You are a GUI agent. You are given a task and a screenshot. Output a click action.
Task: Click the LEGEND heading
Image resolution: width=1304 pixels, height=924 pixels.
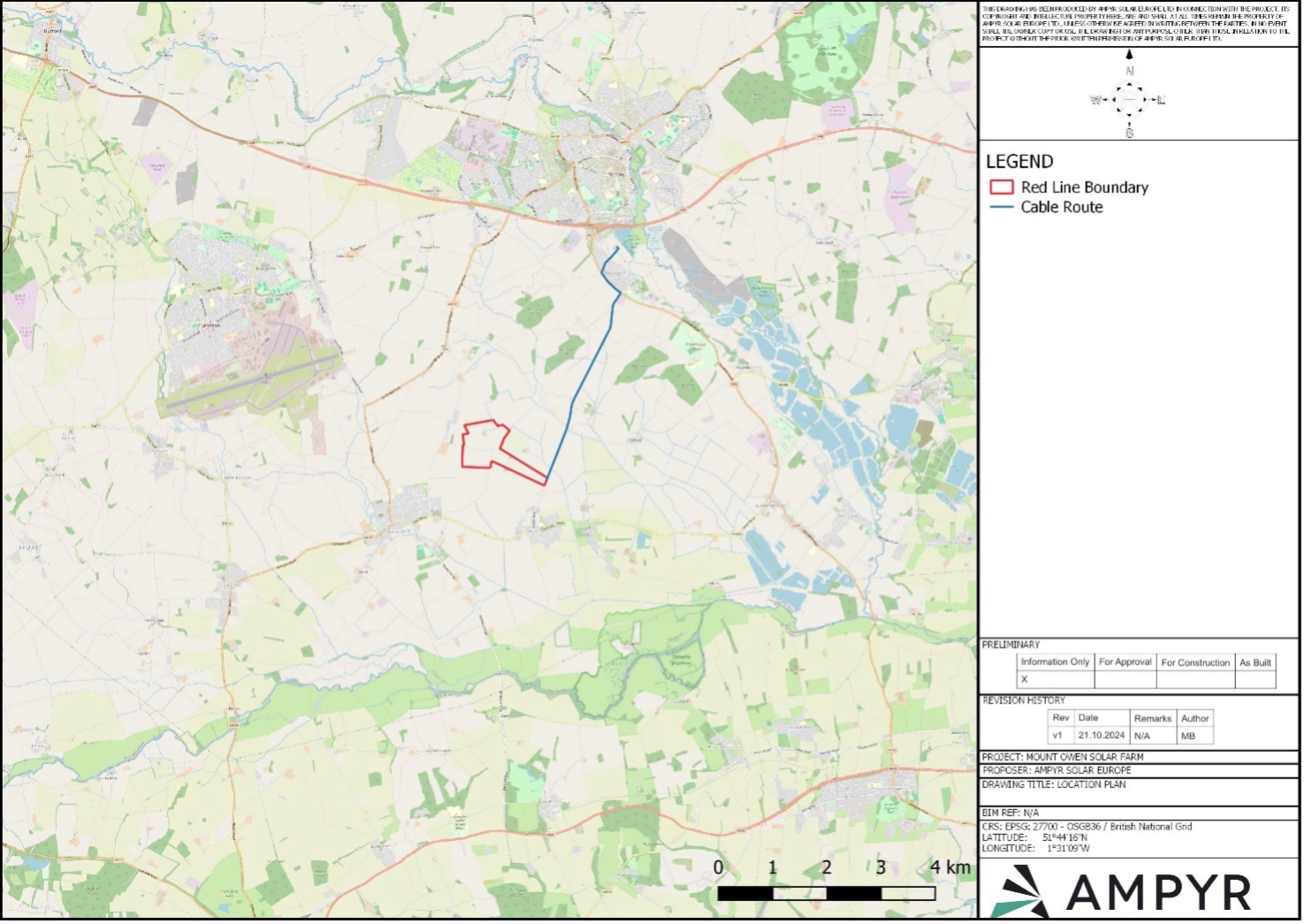click(1019, 162)
